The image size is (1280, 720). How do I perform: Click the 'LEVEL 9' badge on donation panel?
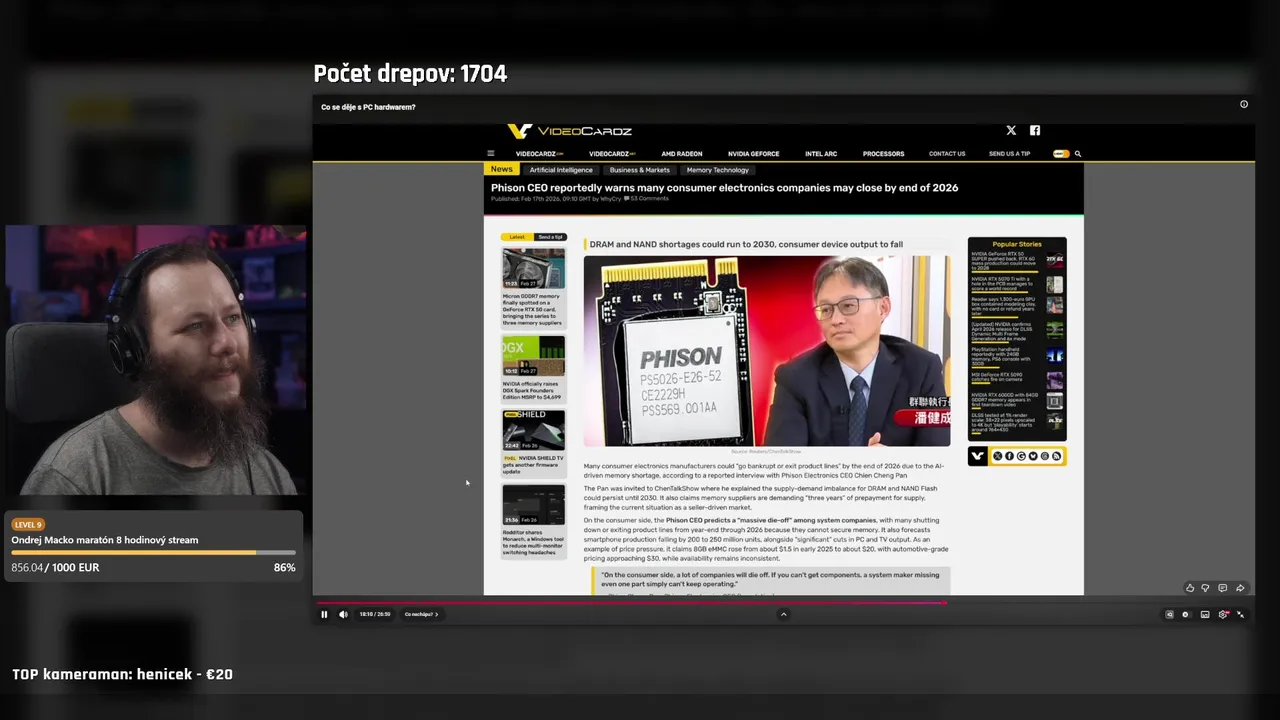[28, 524]
